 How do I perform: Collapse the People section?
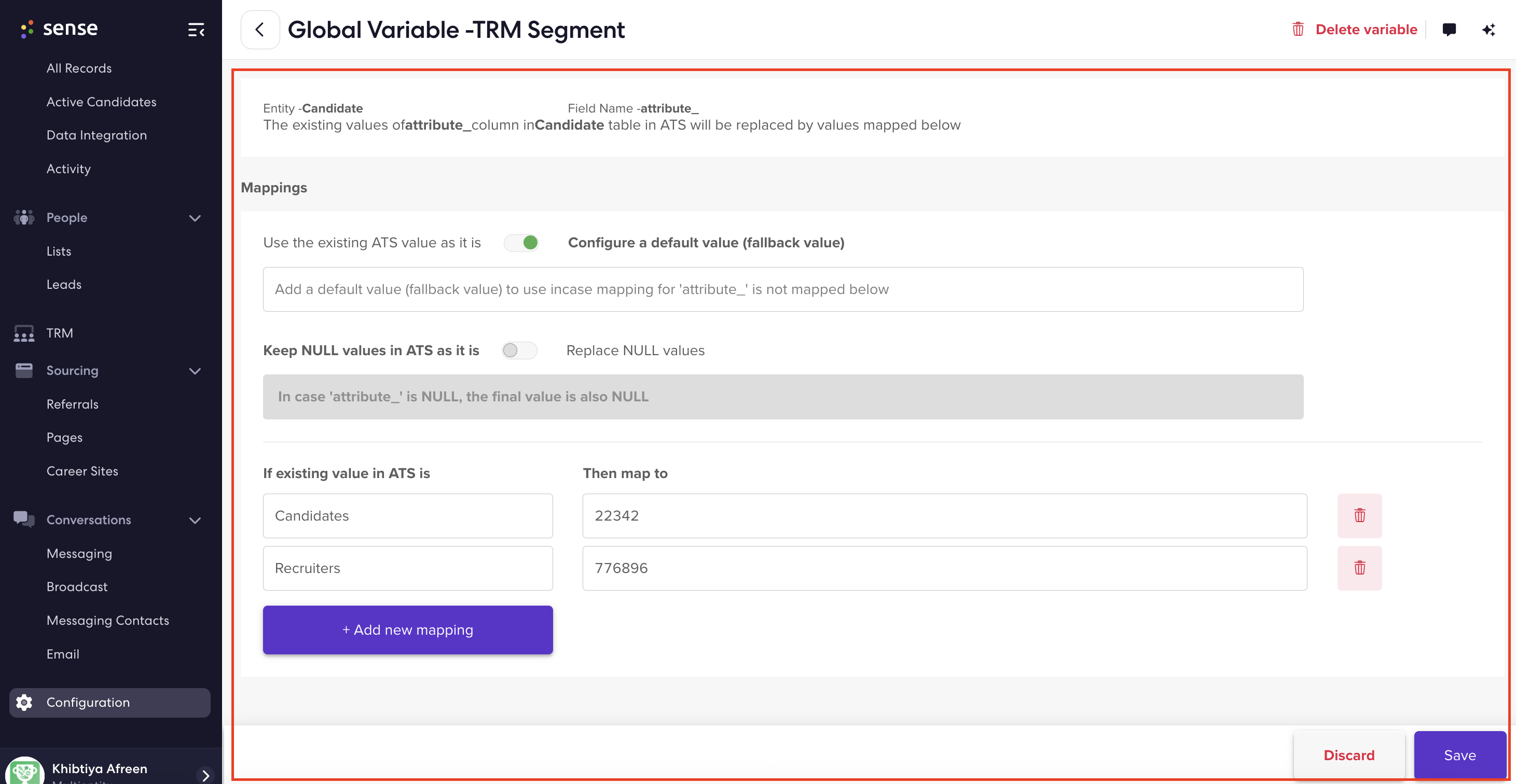coord(195,218)
